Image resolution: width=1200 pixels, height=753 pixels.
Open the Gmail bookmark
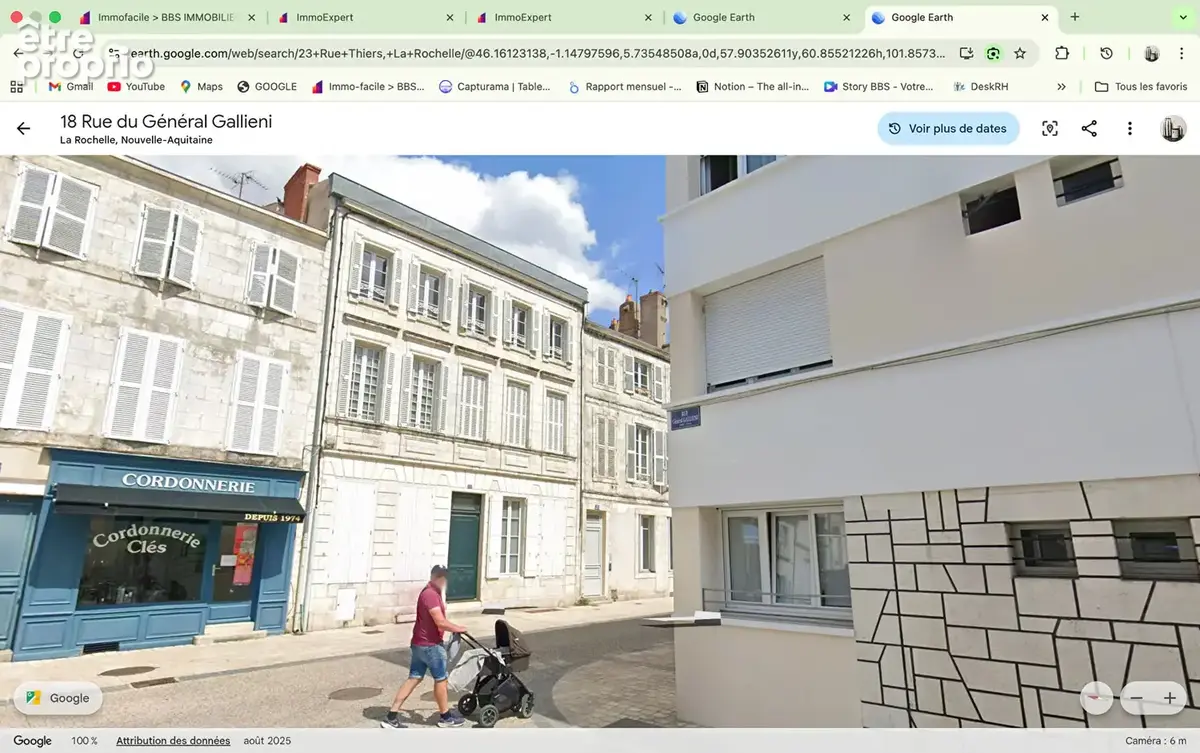[x=70, y=87]
